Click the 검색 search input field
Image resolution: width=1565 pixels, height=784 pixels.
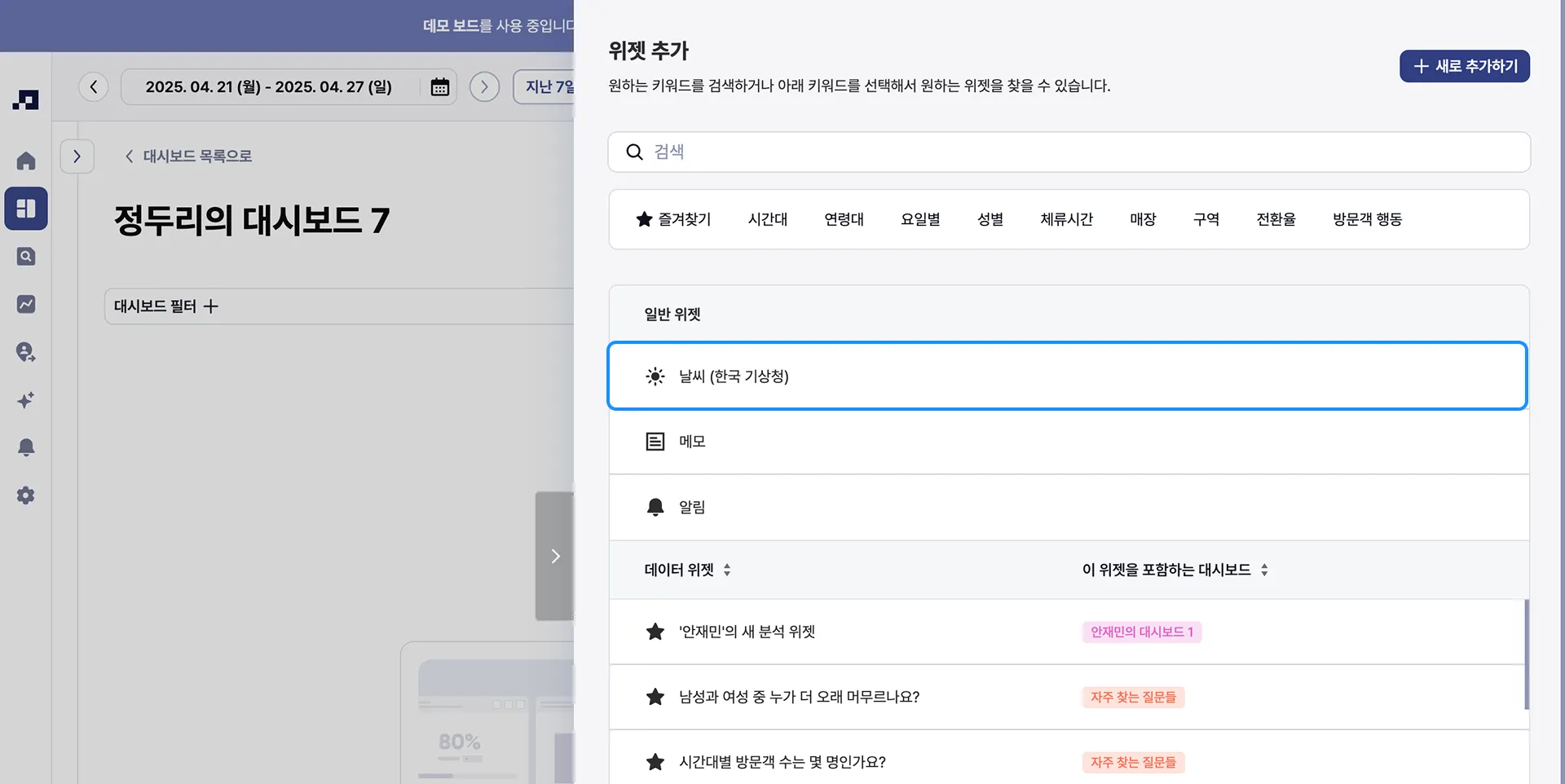click(x=1068, y=152)
